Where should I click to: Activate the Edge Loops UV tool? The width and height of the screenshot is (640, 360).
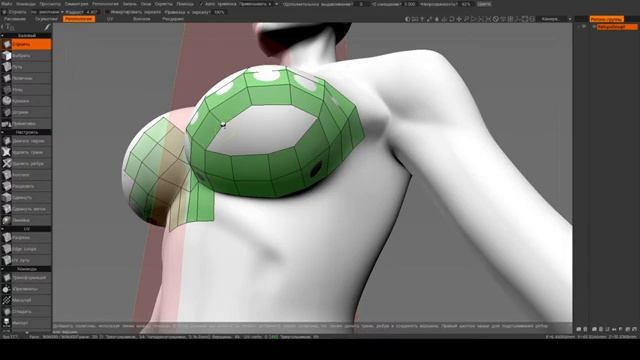pyautogui.click(x=26, y=249)
